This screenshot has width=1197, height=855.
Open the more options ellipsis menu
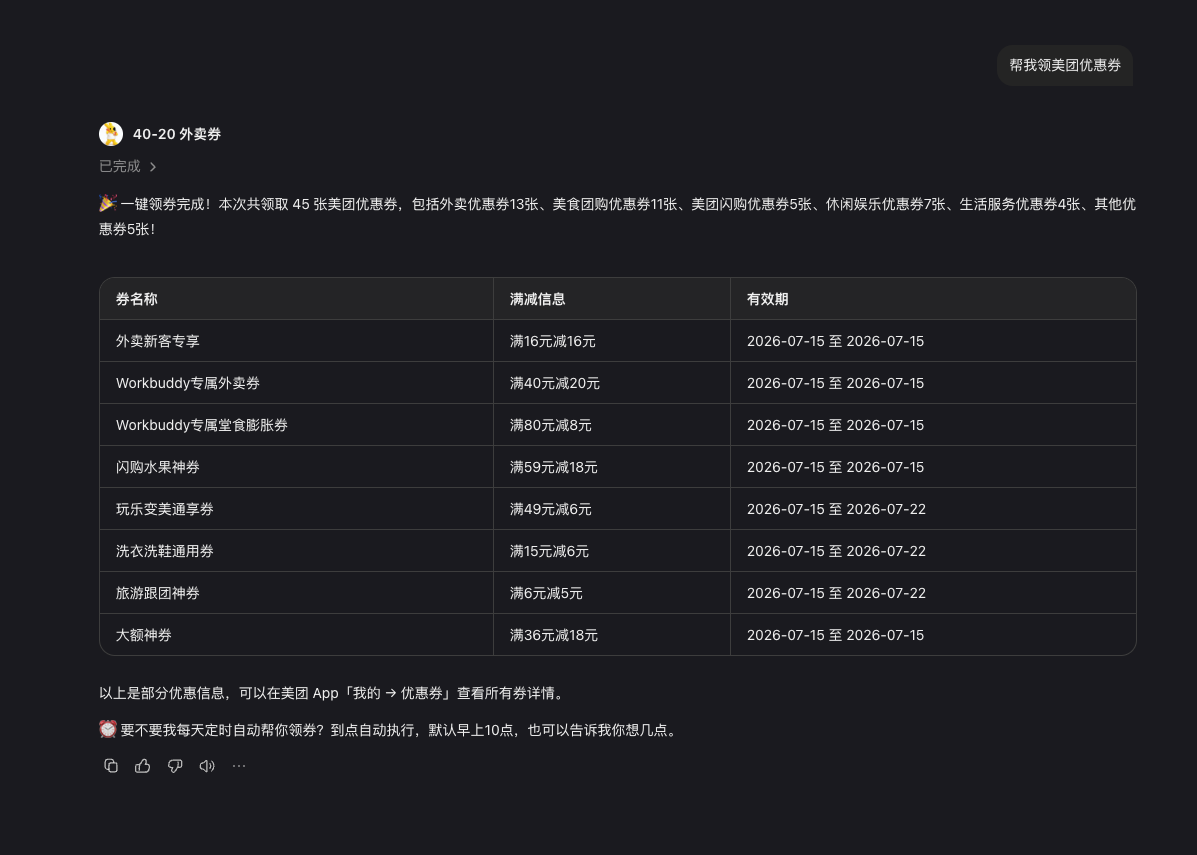[239, 766]
